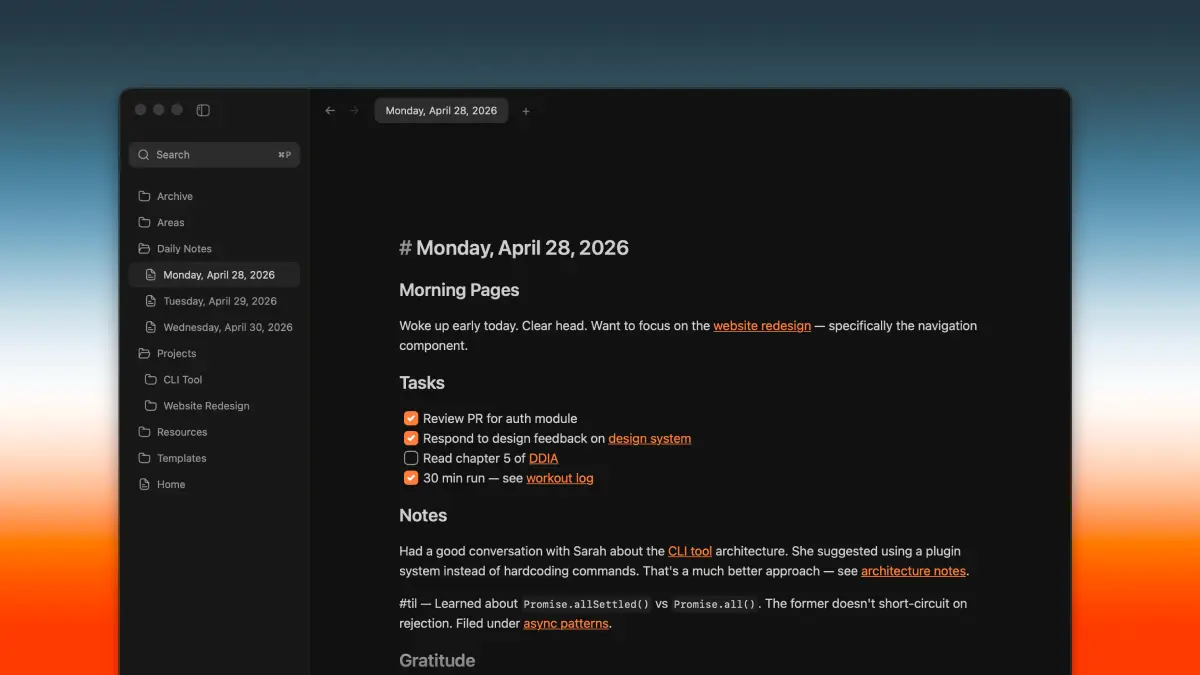Viewport: 1200px width, 675px height.
Task: Follow the CLI tool link
Action: 690,551
